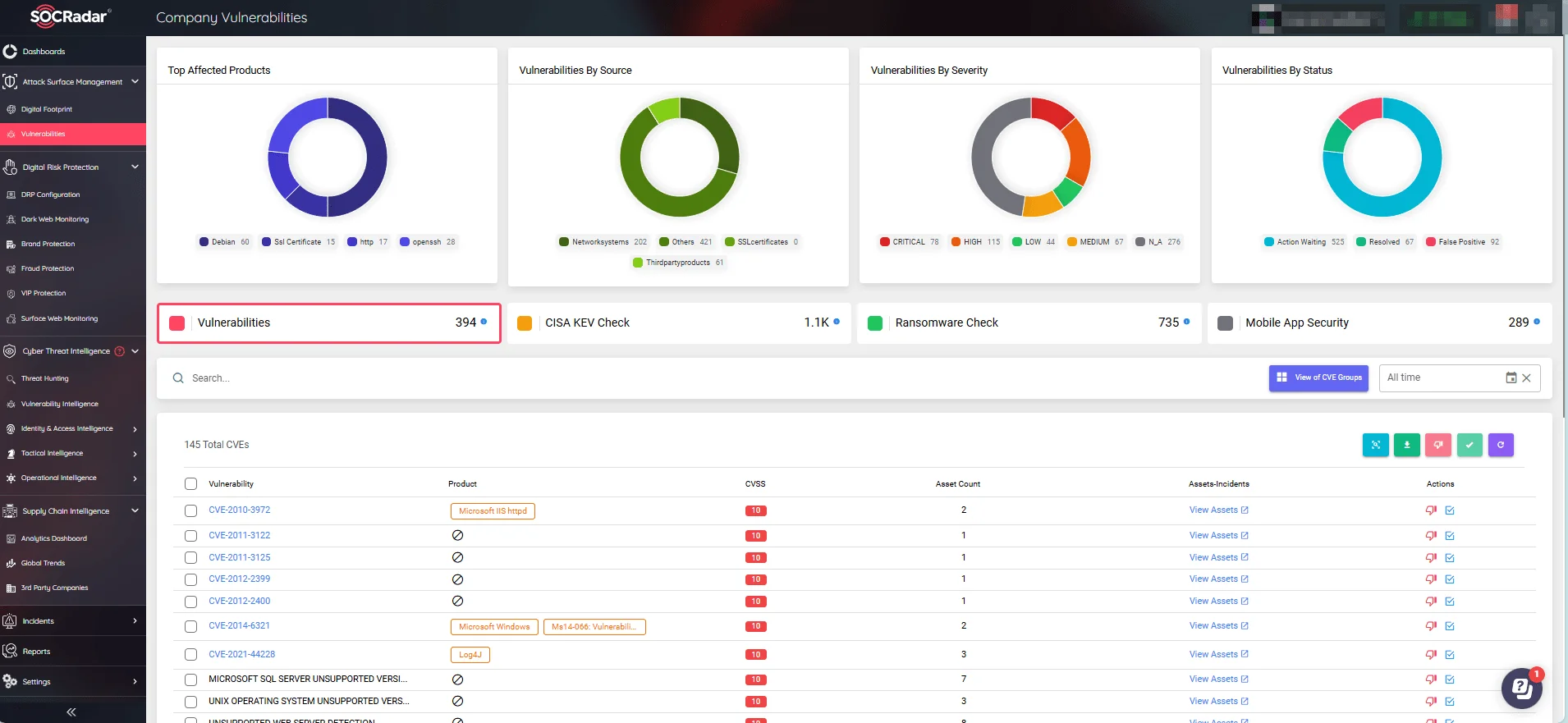
Task: Click the View of CVE Groups button
Action: (1318, 378)
